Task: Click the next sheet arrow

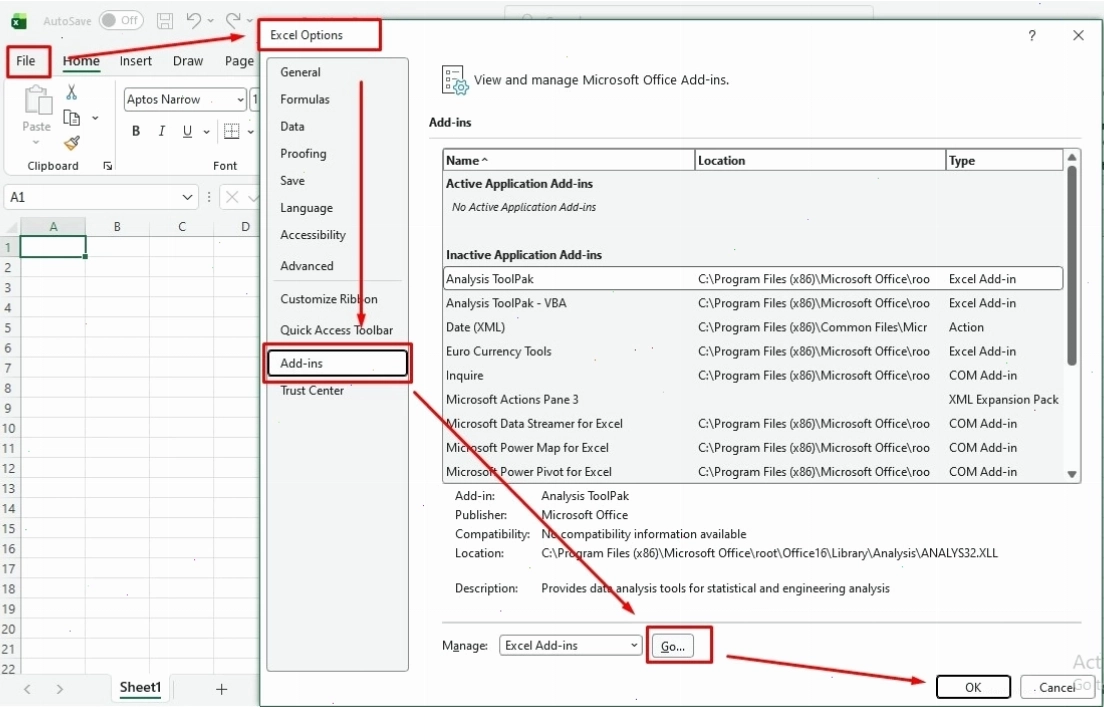Action: [60, 689]
